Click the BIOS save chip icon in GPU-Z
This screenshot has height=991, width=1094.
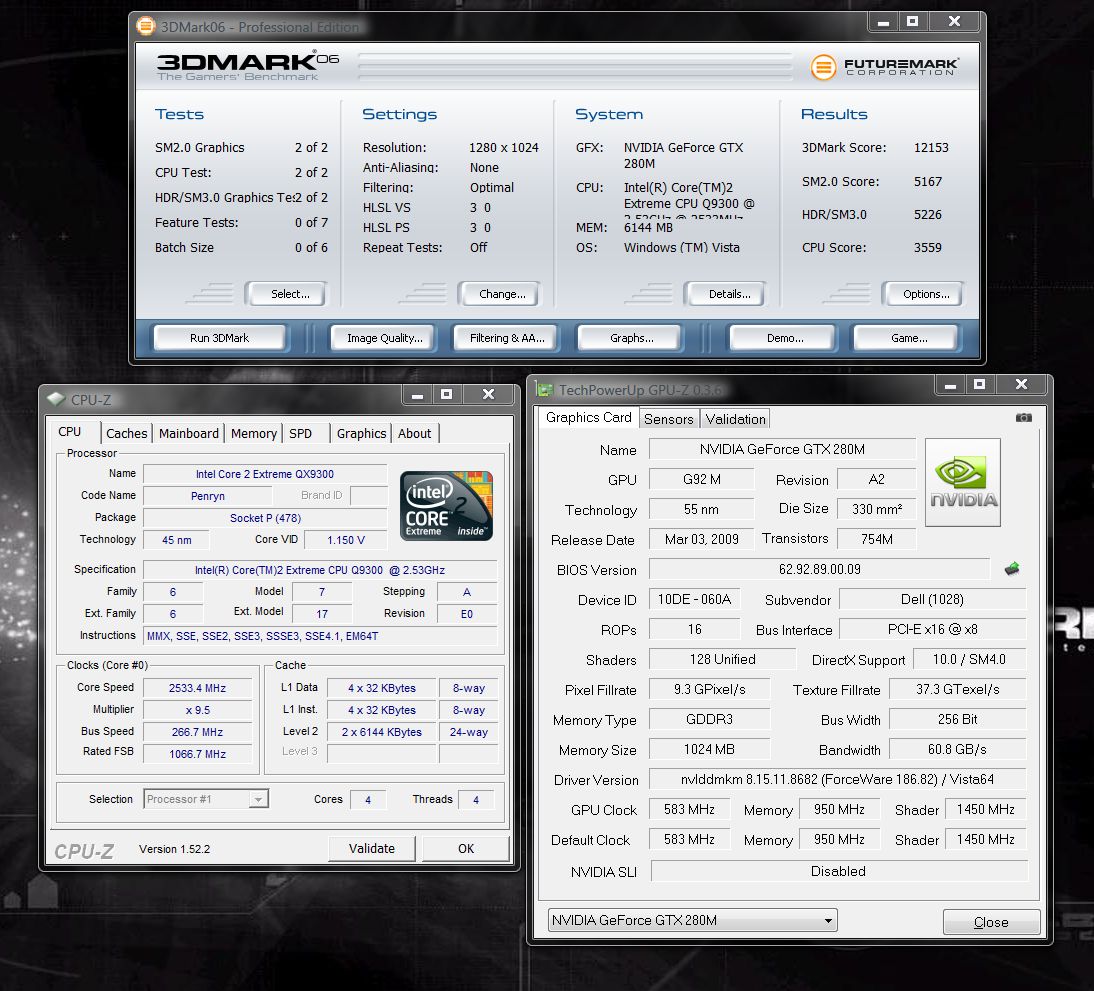[x=1012, y=569]
